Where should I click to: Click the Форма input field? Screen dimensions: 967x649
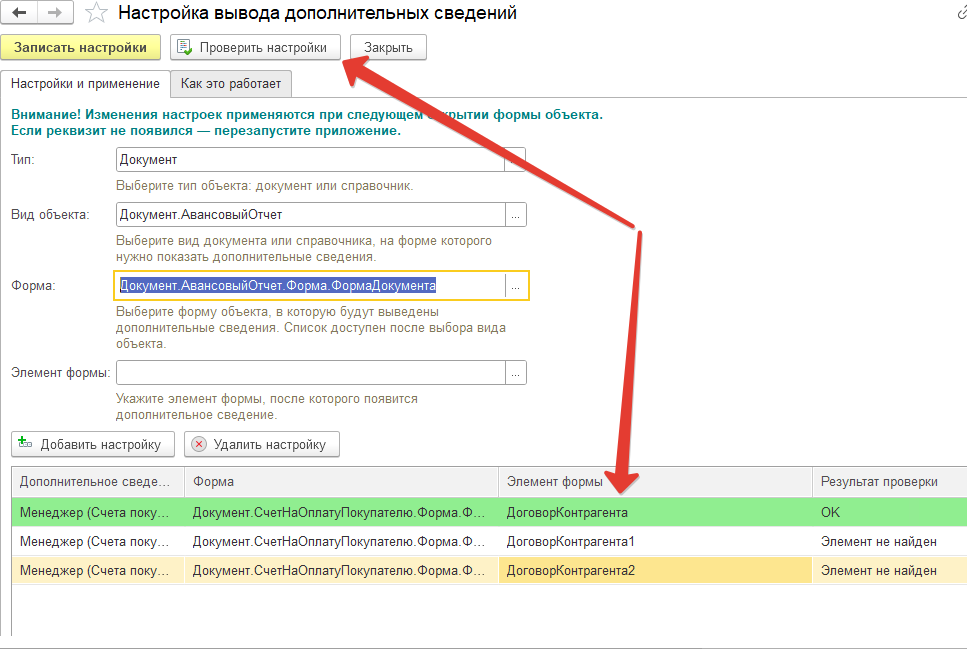click(x=311, y=286)
